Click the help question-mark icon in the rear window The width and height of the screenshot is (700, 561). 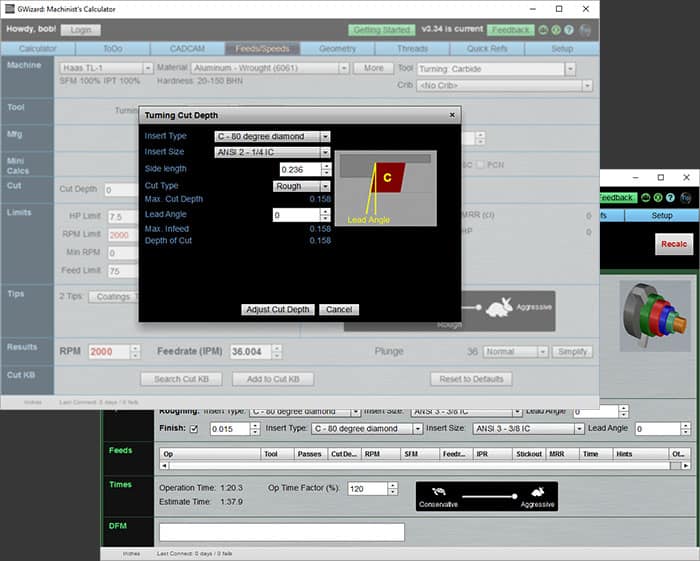click(671, 197)
